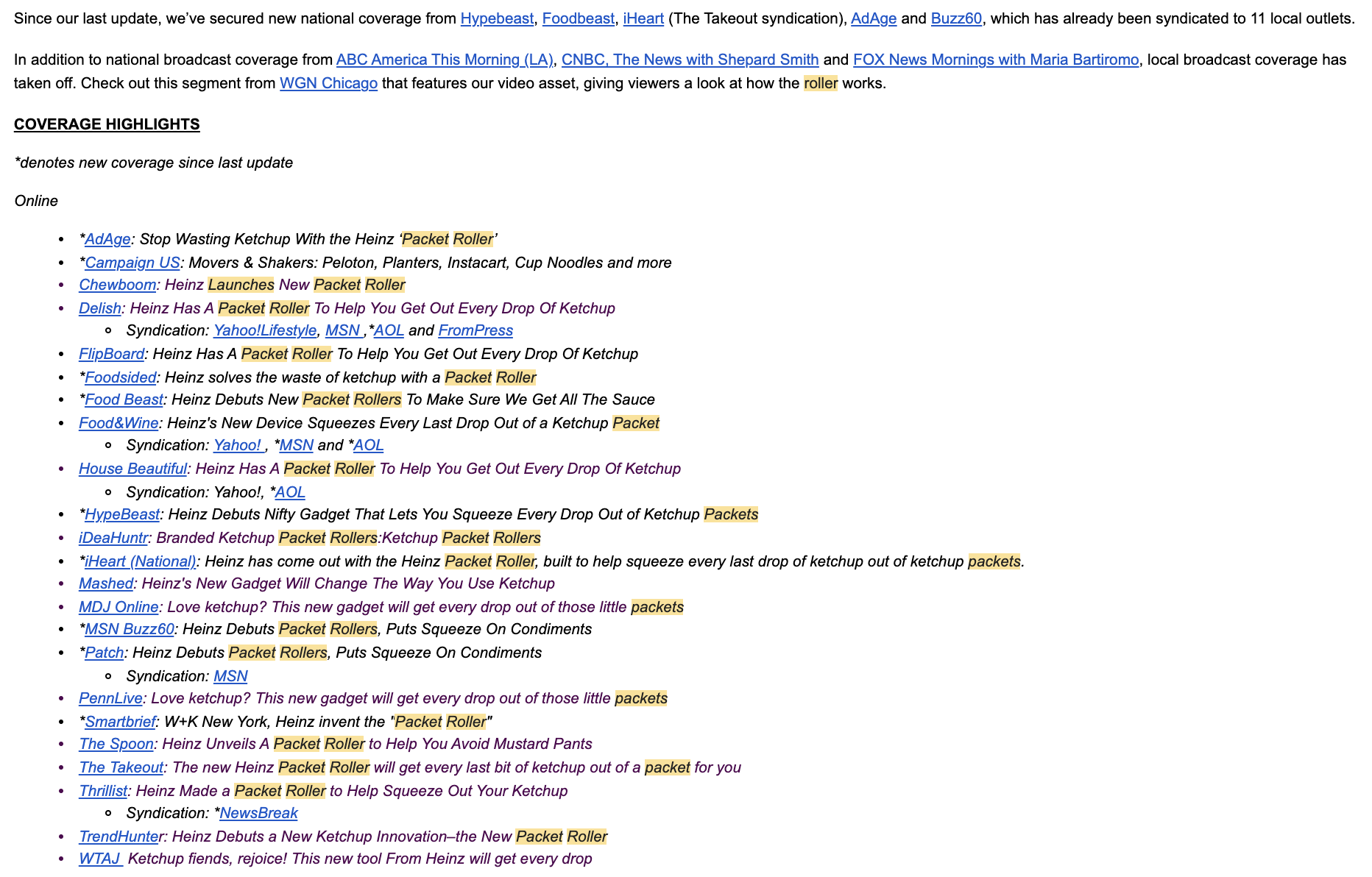Viewport: 1372px width, 877px height.
Task: Click highlighted word 'roller' in second paragraph
Action: pos(821,83)
